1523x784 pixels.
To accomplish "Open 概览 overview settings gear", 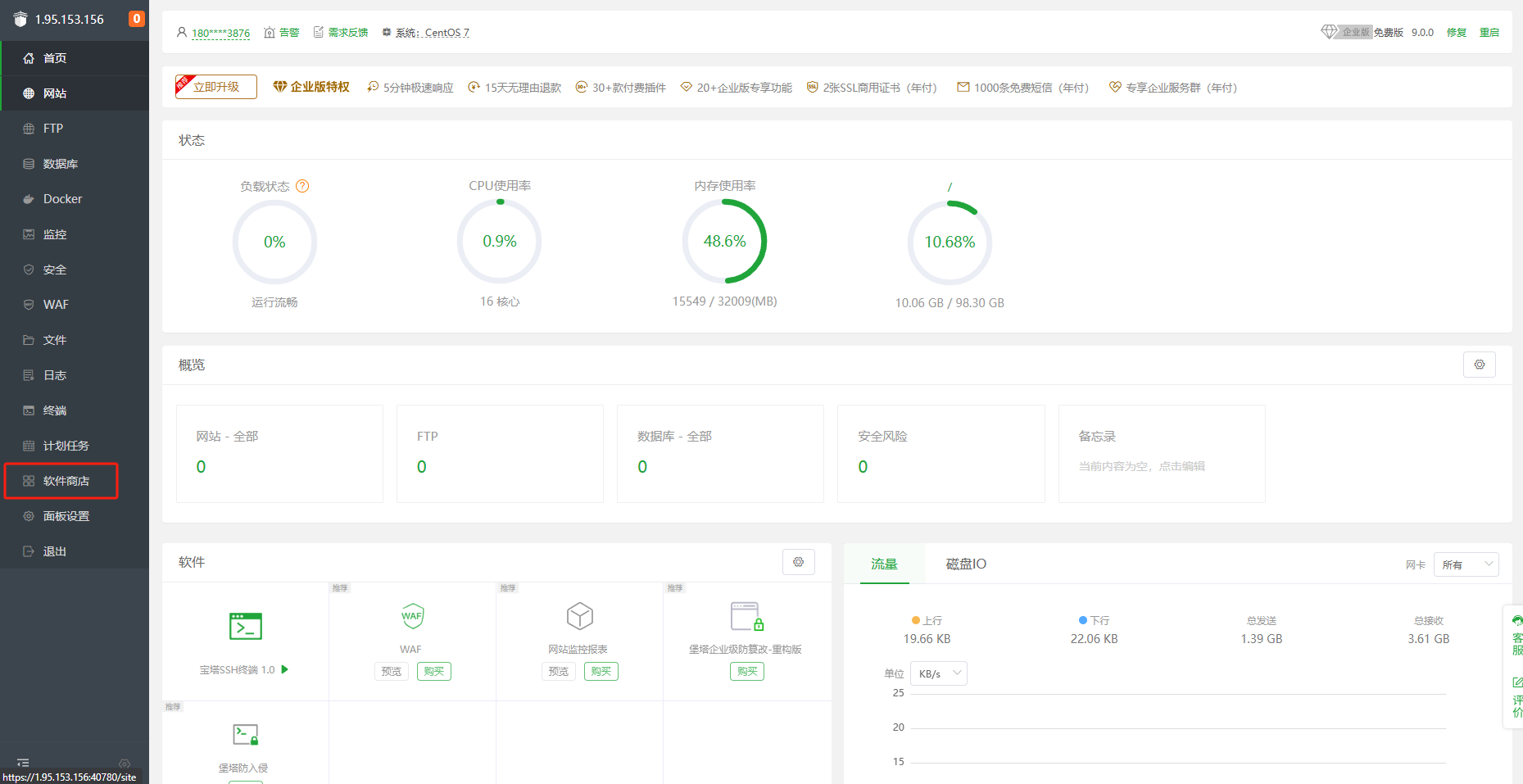I will coord(1480,365).
